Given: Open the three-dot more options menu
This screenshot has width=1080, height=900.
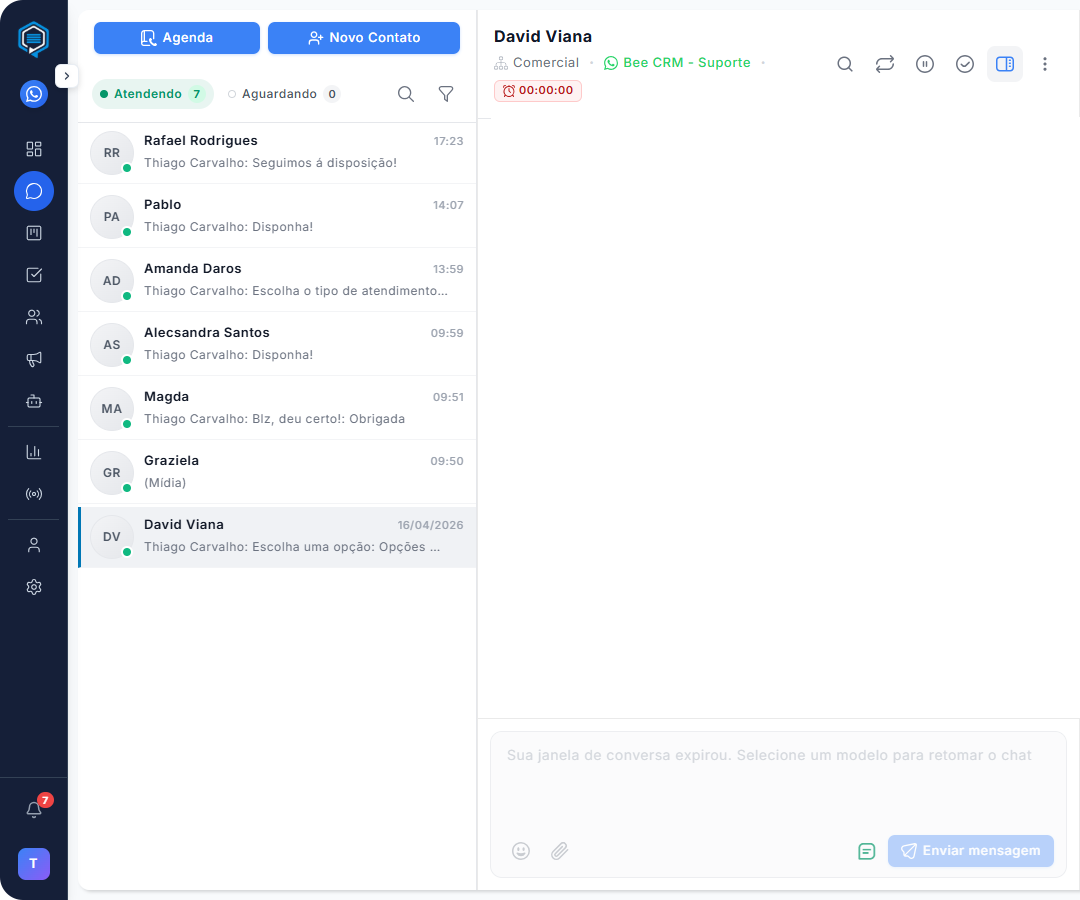Looking at the screenshot, I should click(x=1045, y=64).
